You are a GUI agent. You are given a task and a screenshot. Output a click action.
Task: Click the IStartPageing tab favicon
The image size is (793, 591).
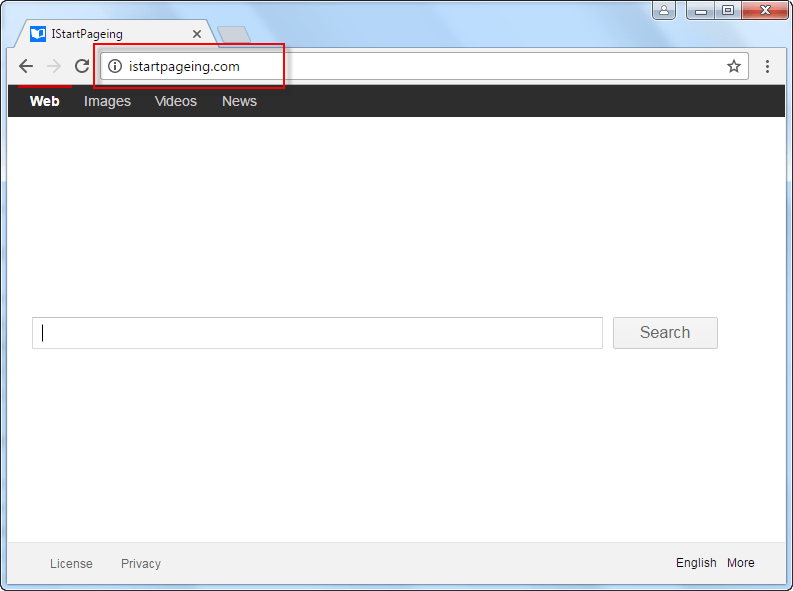(38, 34)
